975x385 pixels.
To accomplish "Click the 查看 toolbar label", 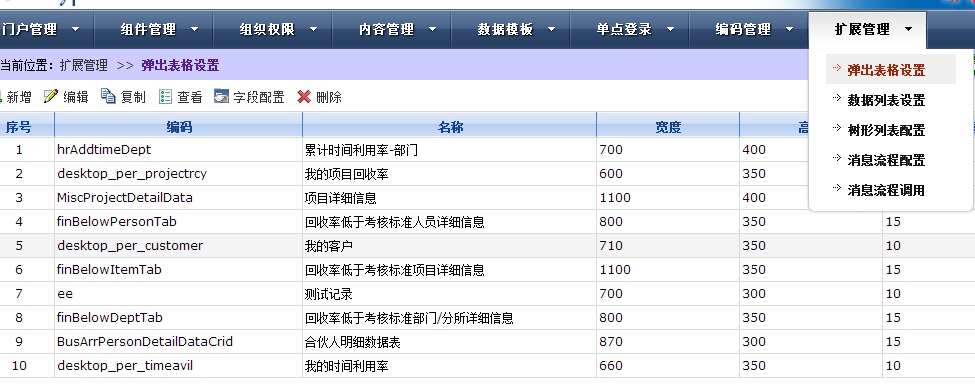I will click(190, 97).
